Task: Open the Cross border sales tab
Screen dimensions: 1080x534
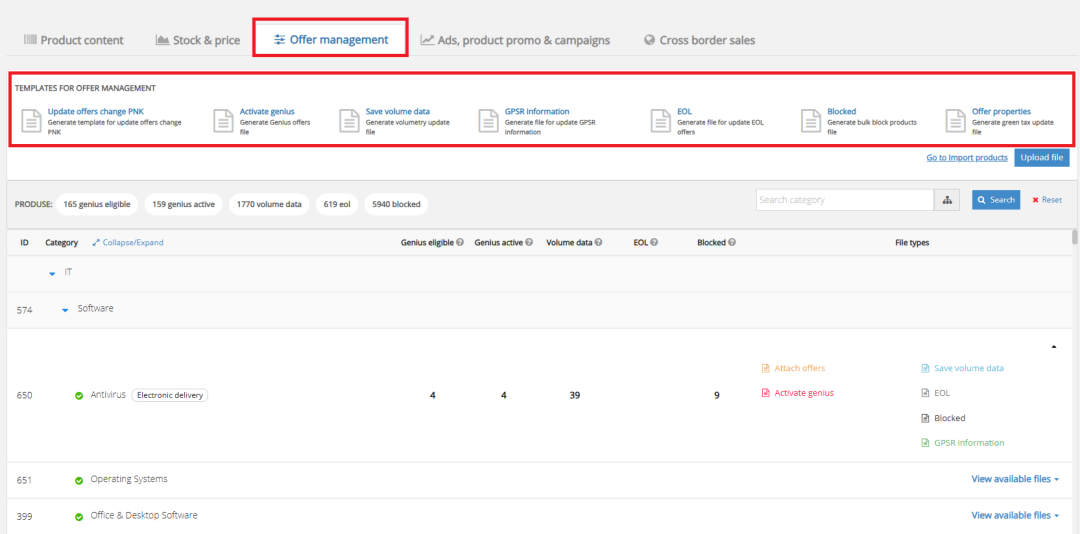Action: pyautogui.click(x=699, y=40)
